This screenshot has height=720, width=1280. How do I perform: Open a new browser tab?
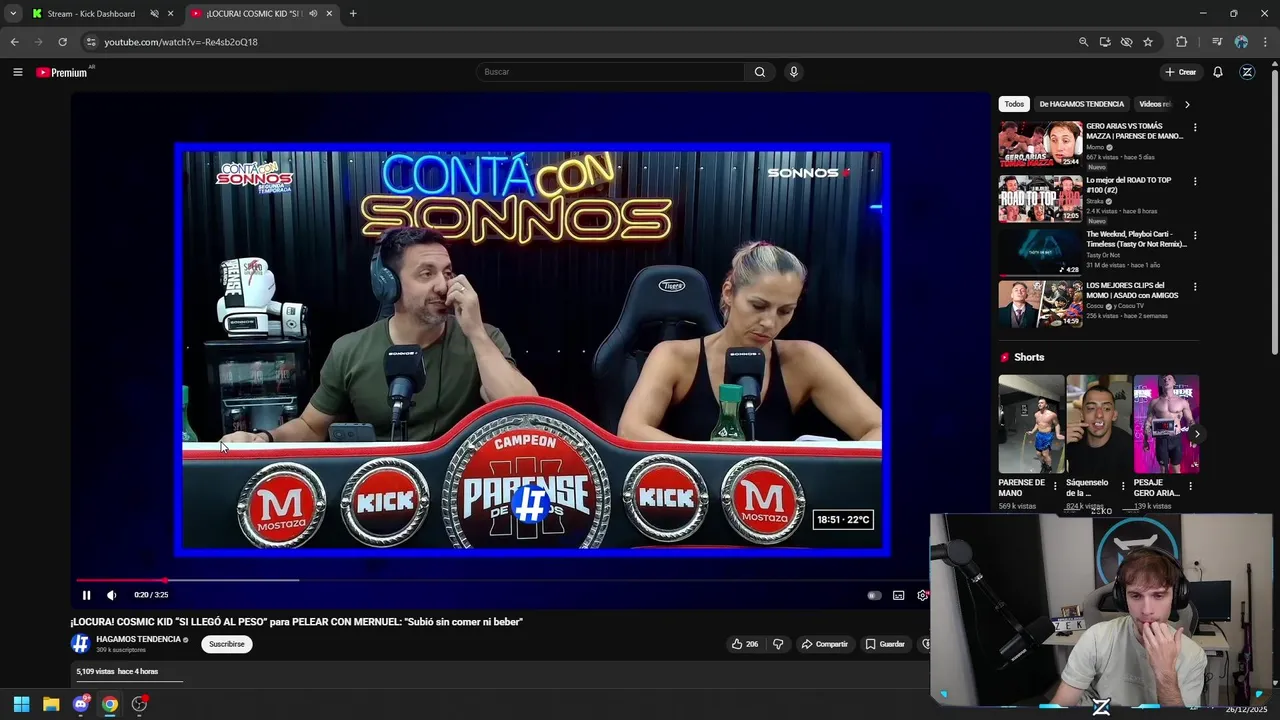click(x=353, y=14)
